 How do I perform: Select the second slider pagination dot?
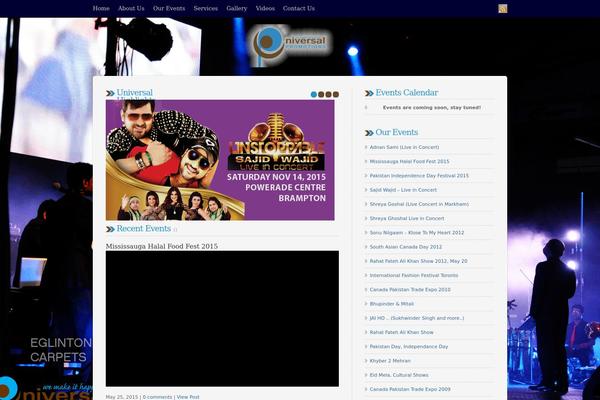(x=321, y=94)
